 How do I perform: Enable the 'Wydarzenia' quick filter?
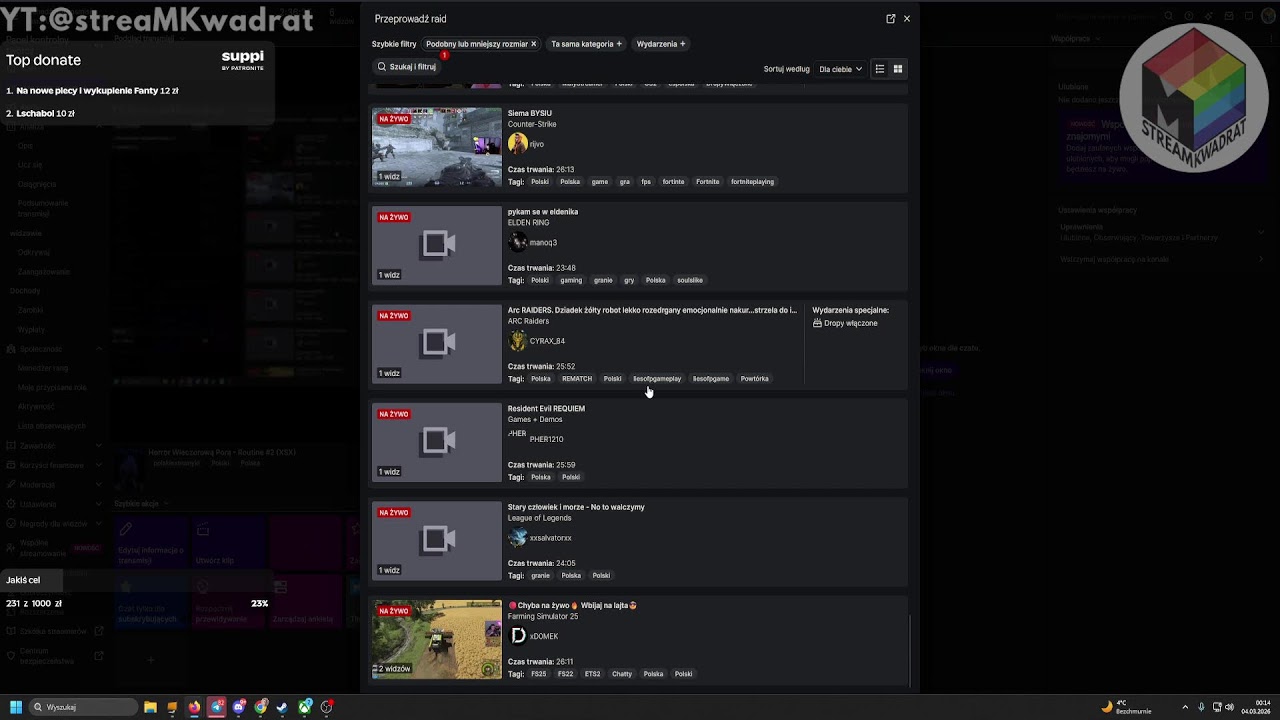[661, 44]
